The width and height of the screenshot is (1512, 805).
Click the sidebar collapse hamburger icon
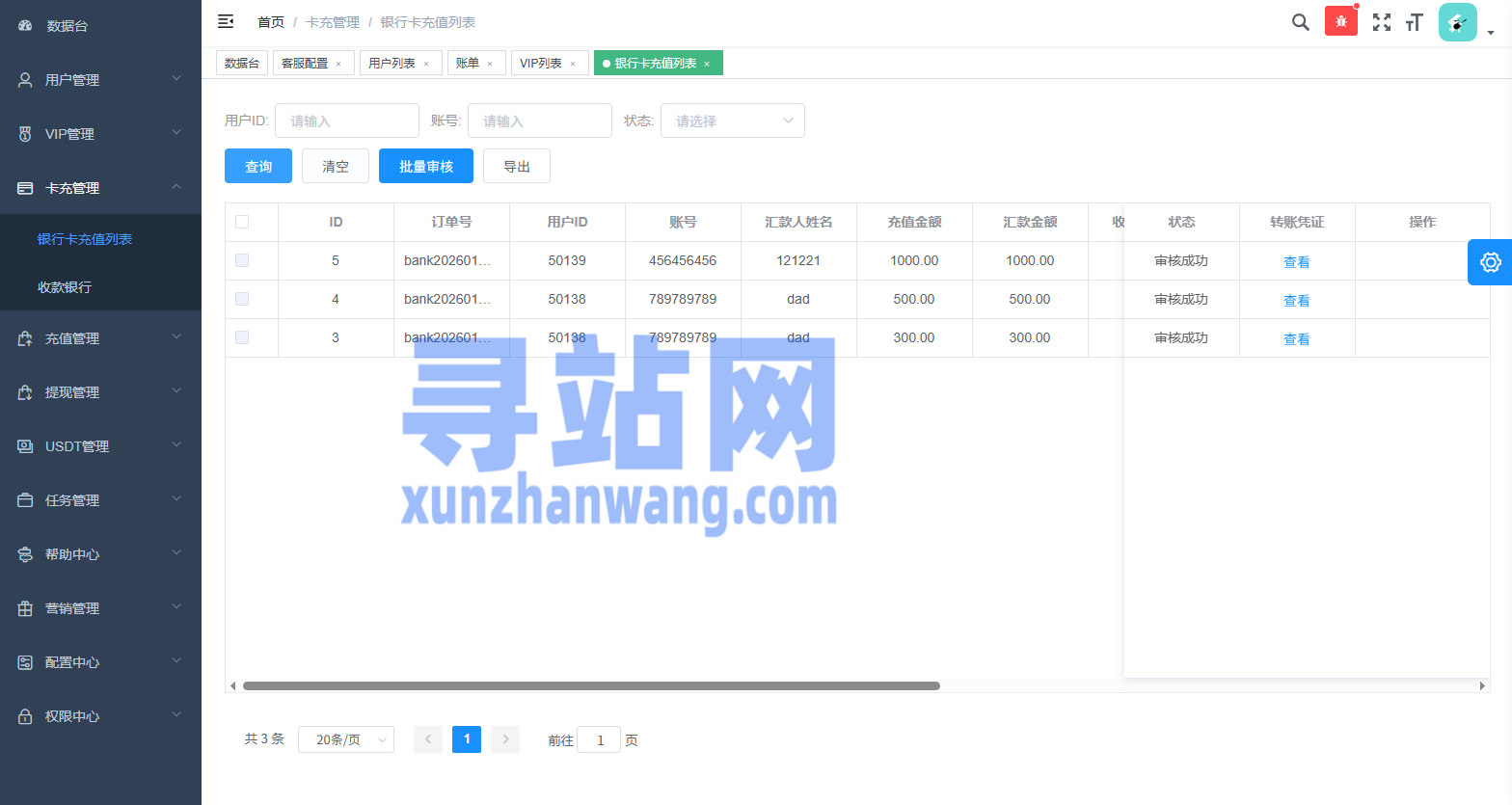pos(226,21)
